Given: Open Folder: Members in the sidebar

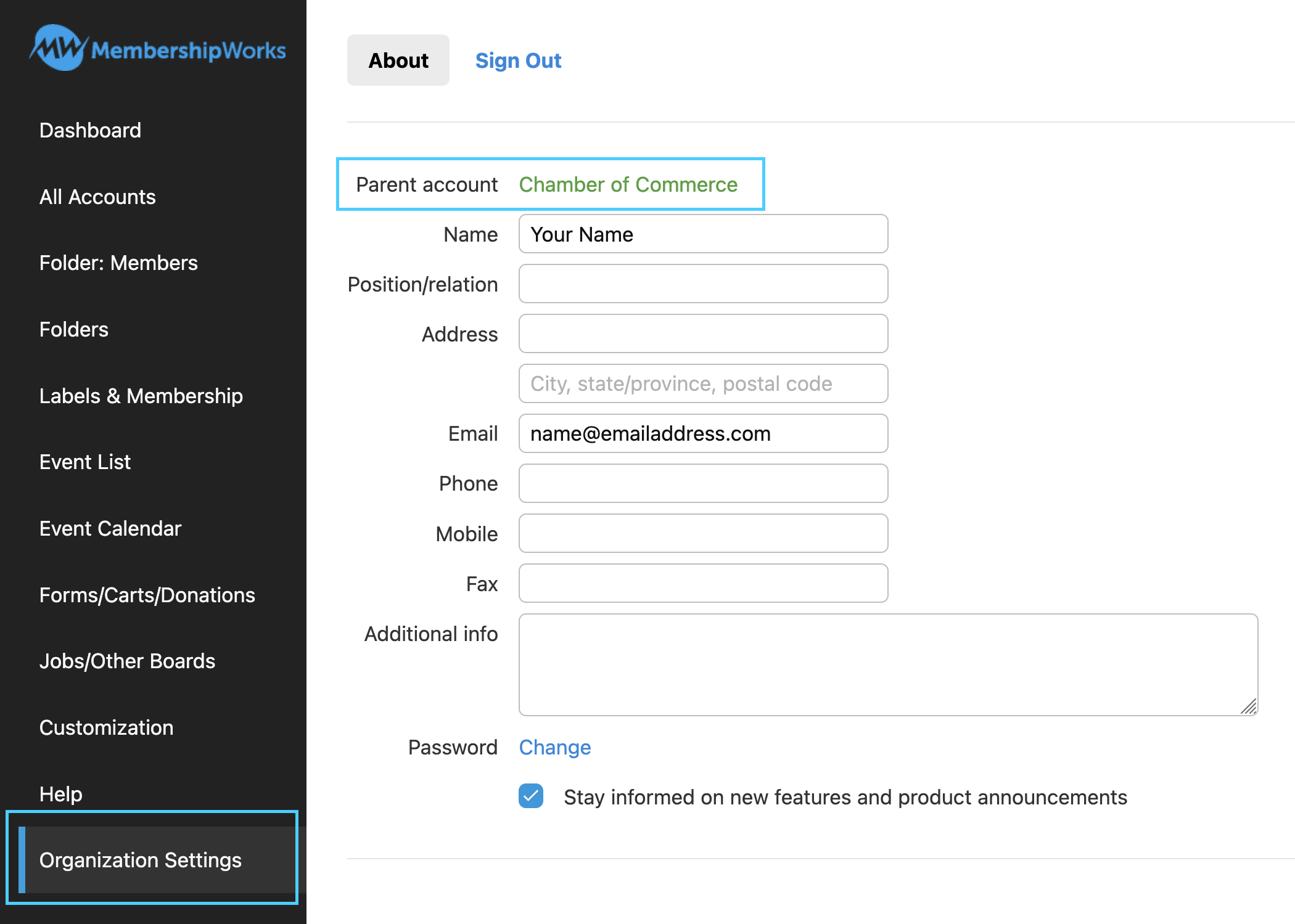Looking at the screenshot, I should [118, 263].
